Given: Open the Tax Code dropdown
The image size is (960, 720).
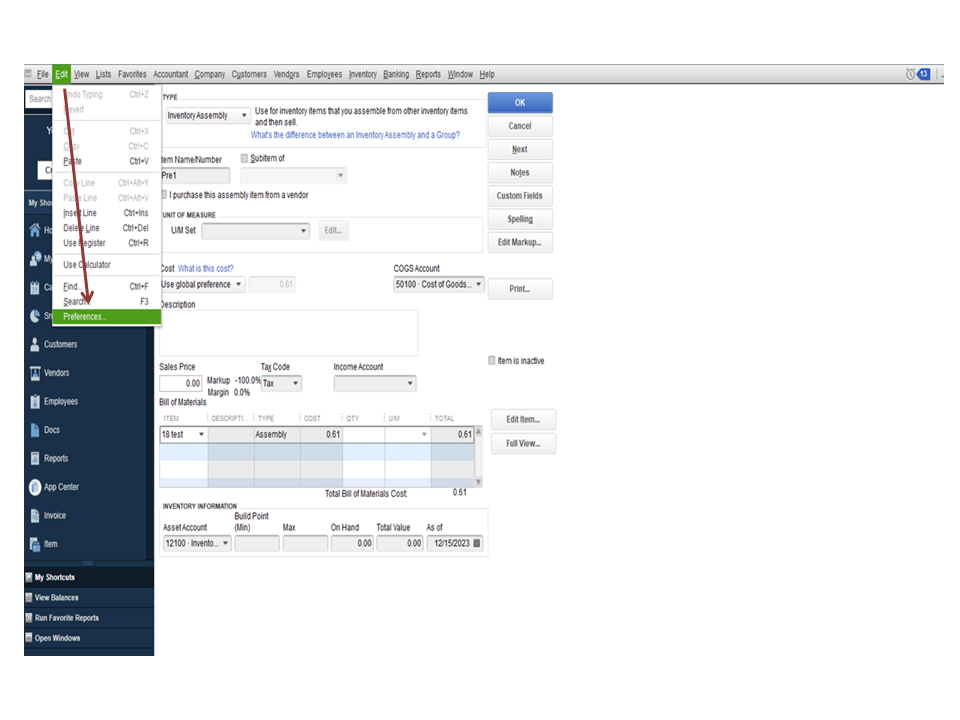Looking at the screenshot, I should tap(296, 383).
